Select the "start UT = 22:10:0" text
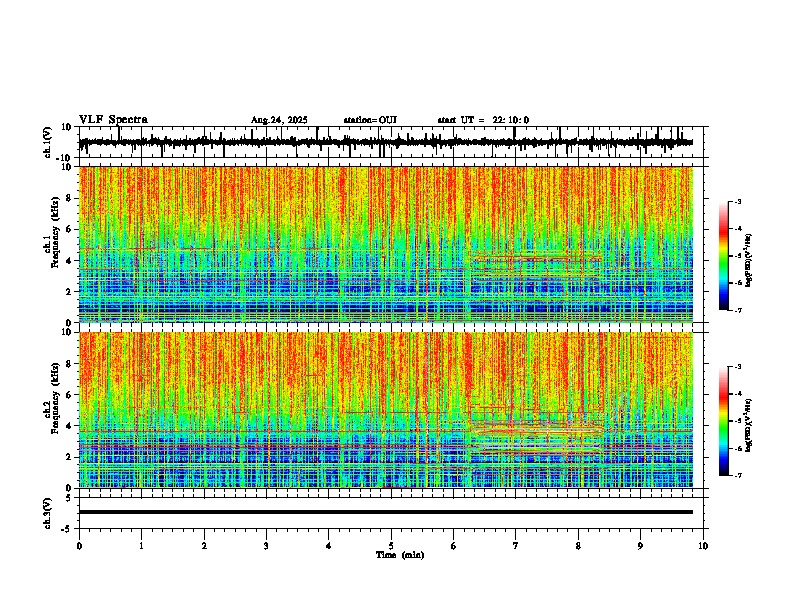Viewport: 792px width, 612px height. pos(483,120)
